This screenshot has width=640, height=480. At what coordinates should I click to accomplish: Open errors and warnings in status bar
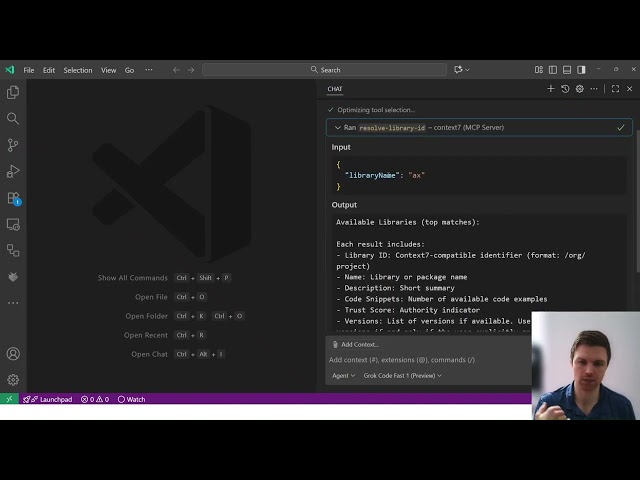(95, 399)
